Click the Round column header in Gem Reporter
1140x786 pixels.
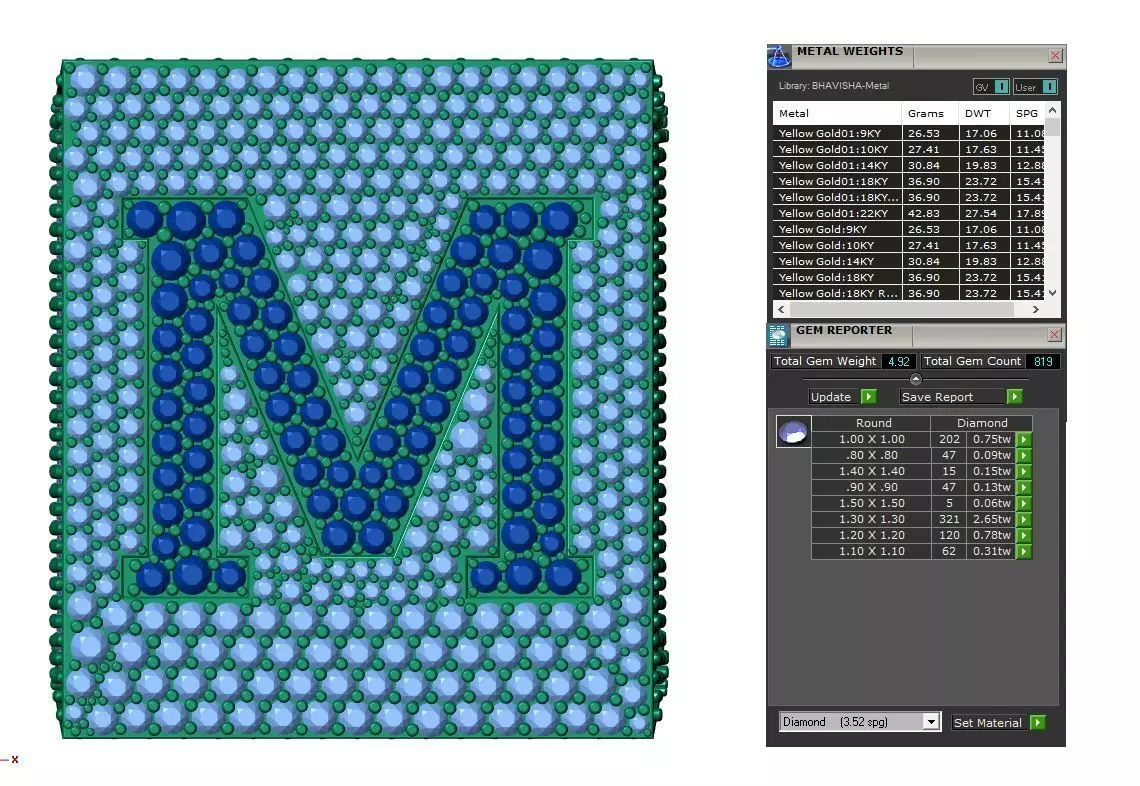[x=872, y=422]
